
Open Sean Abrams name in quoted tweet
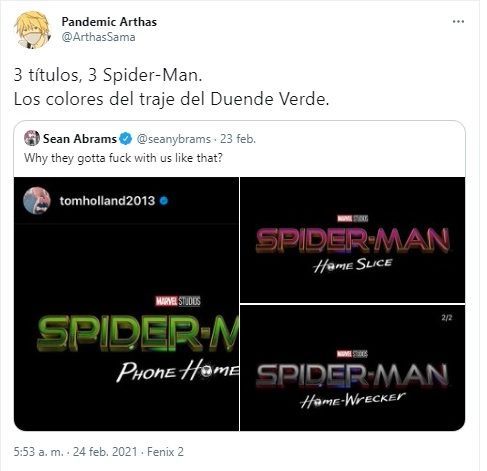point(80,139)
